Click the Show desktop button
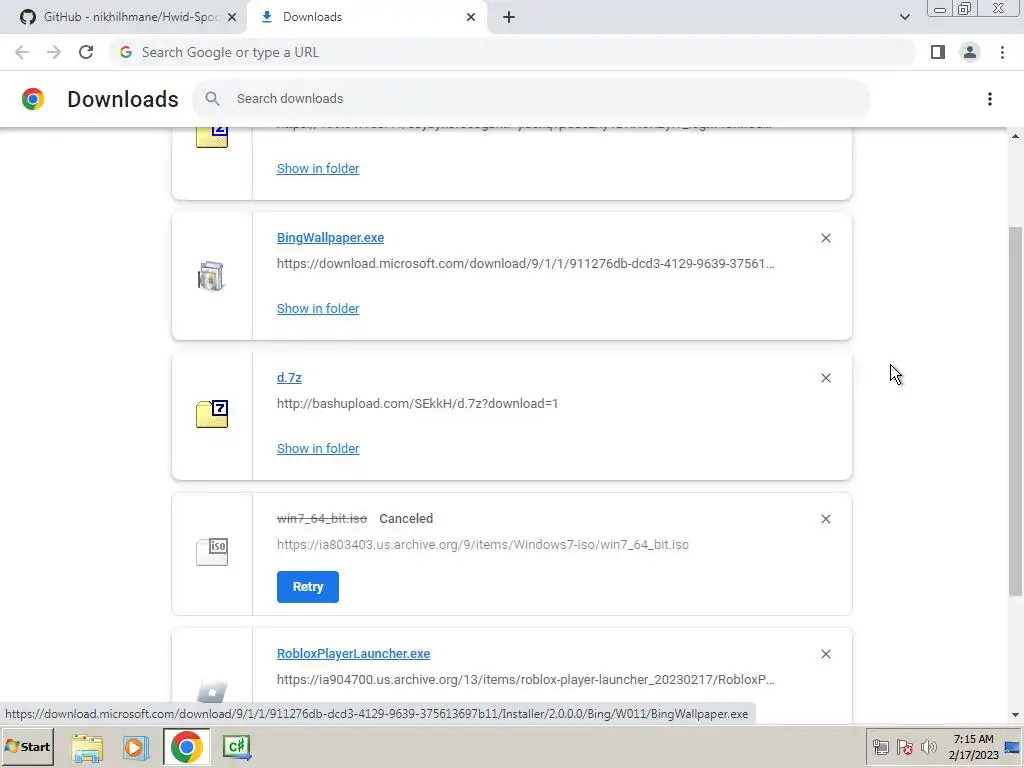Viewport: 1024px width, 768px height. [1013, 747]
